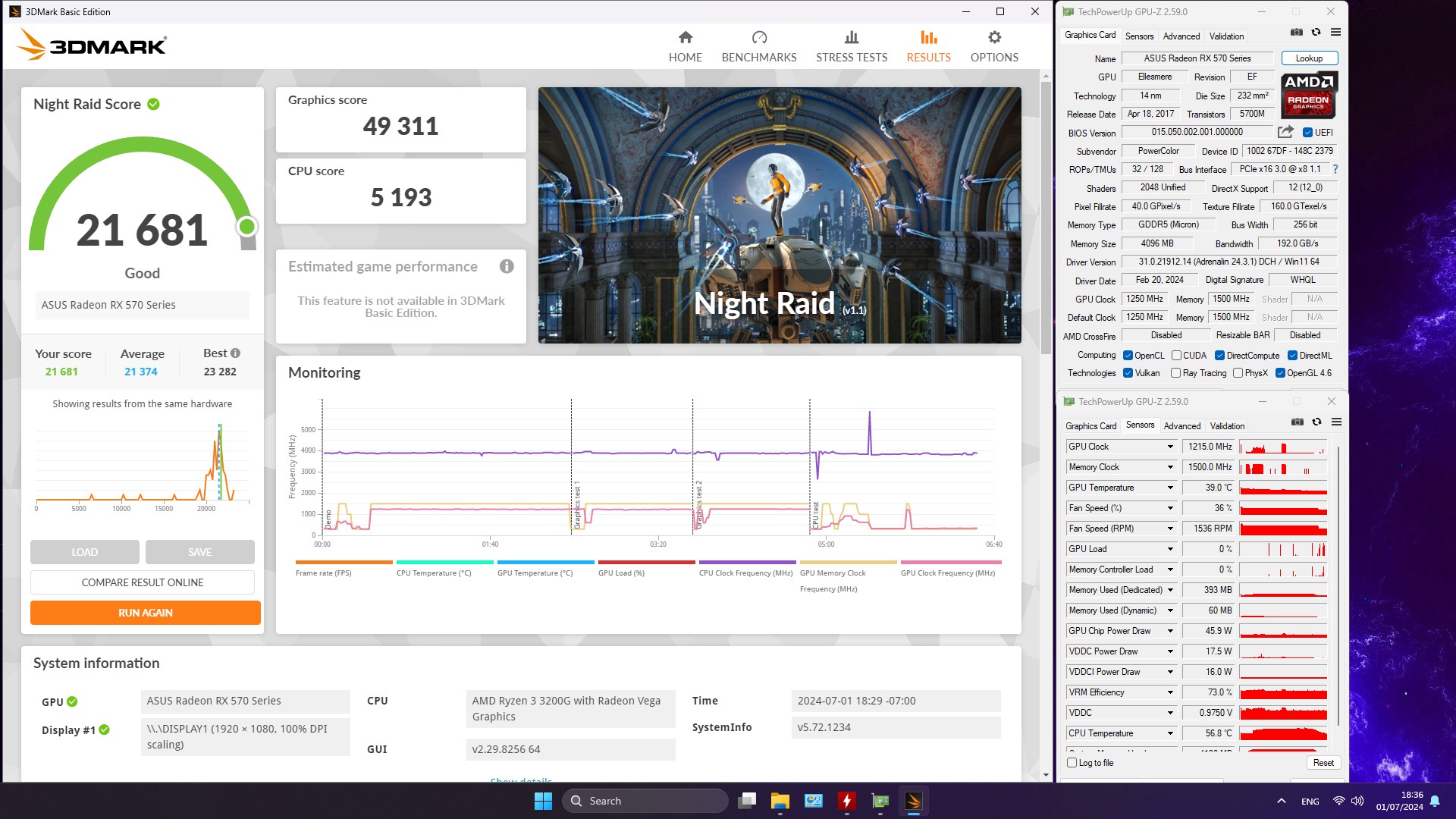Expand the GPU Chip Power Draw dropdown
The height and width of the screenshot is (819, 1456).
1170,631
